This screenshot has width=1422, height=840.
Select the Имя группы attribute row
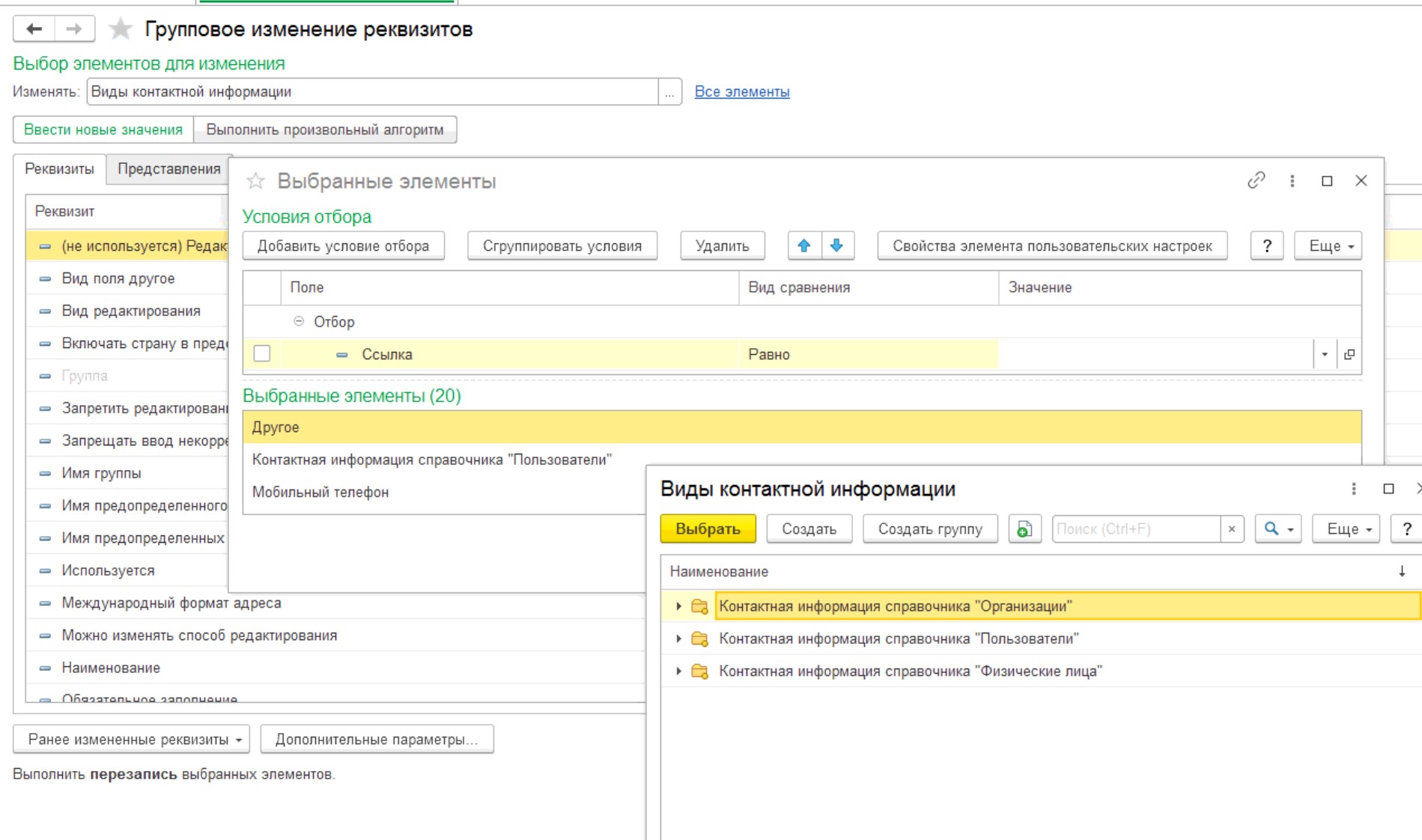(x=127, y=473)
